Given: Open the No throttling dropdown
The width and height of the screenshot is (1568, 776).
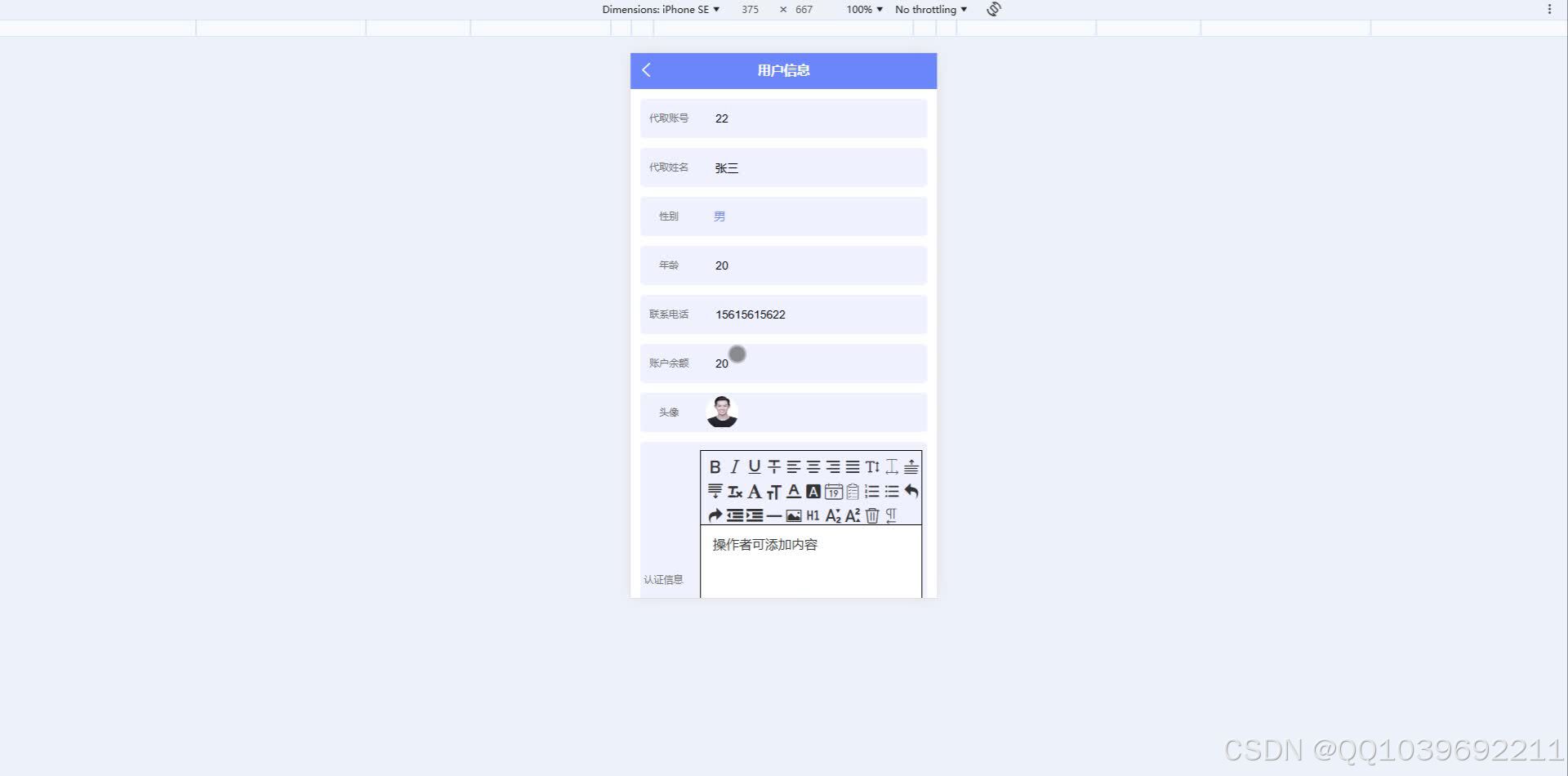Looking at the screenshot, I should pyautogui.click(x=929, y=9).
